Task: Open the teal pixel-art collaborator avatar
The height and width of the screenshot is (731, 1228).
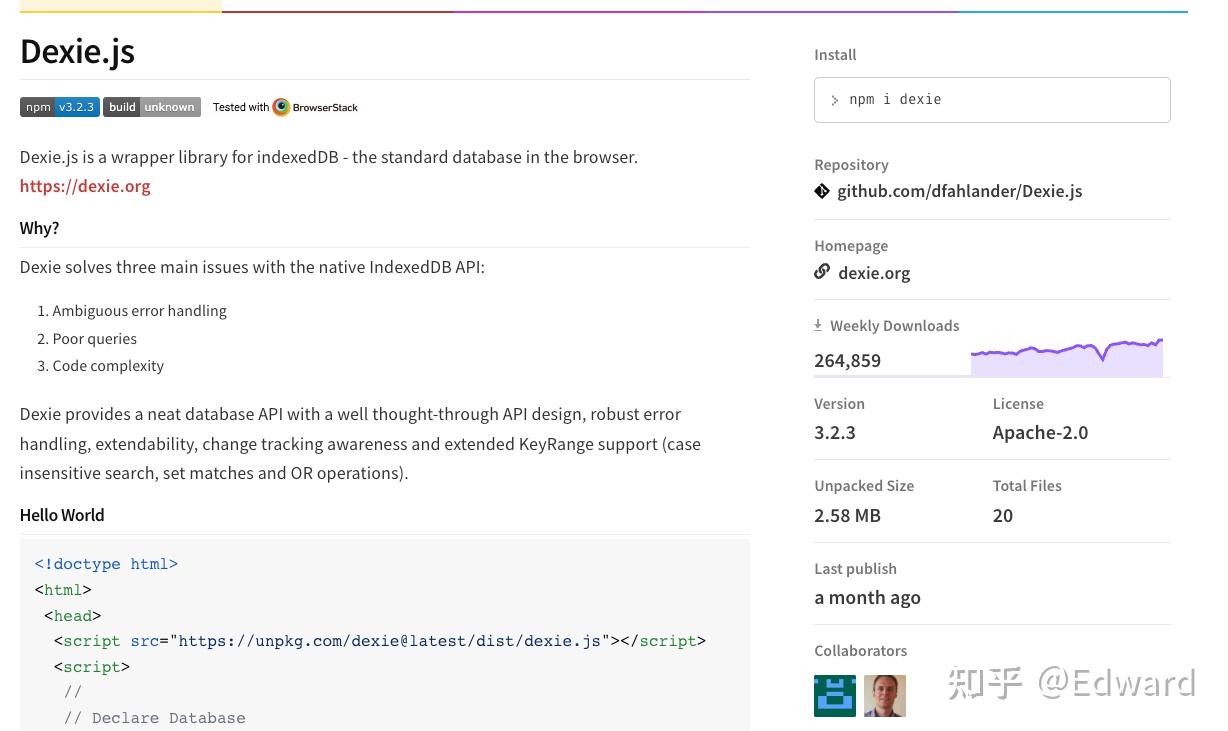Action: 835,696
